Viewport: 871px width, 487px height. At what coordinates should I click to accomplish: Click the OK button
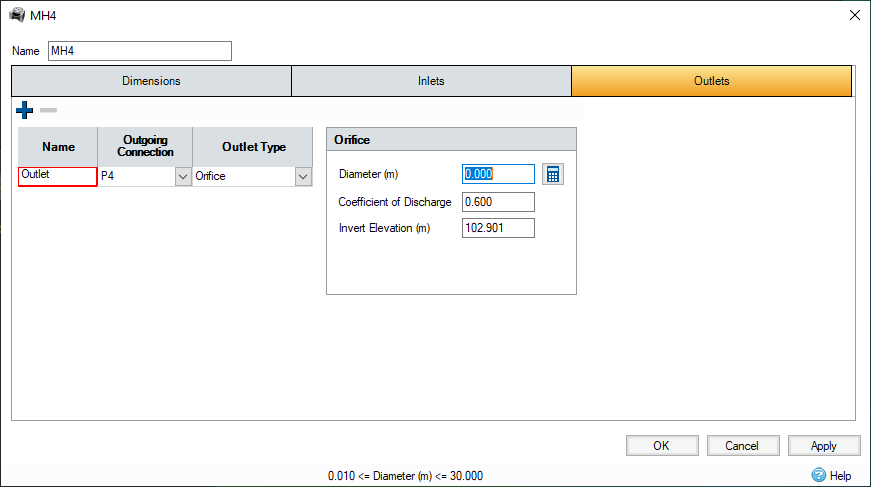662,445
